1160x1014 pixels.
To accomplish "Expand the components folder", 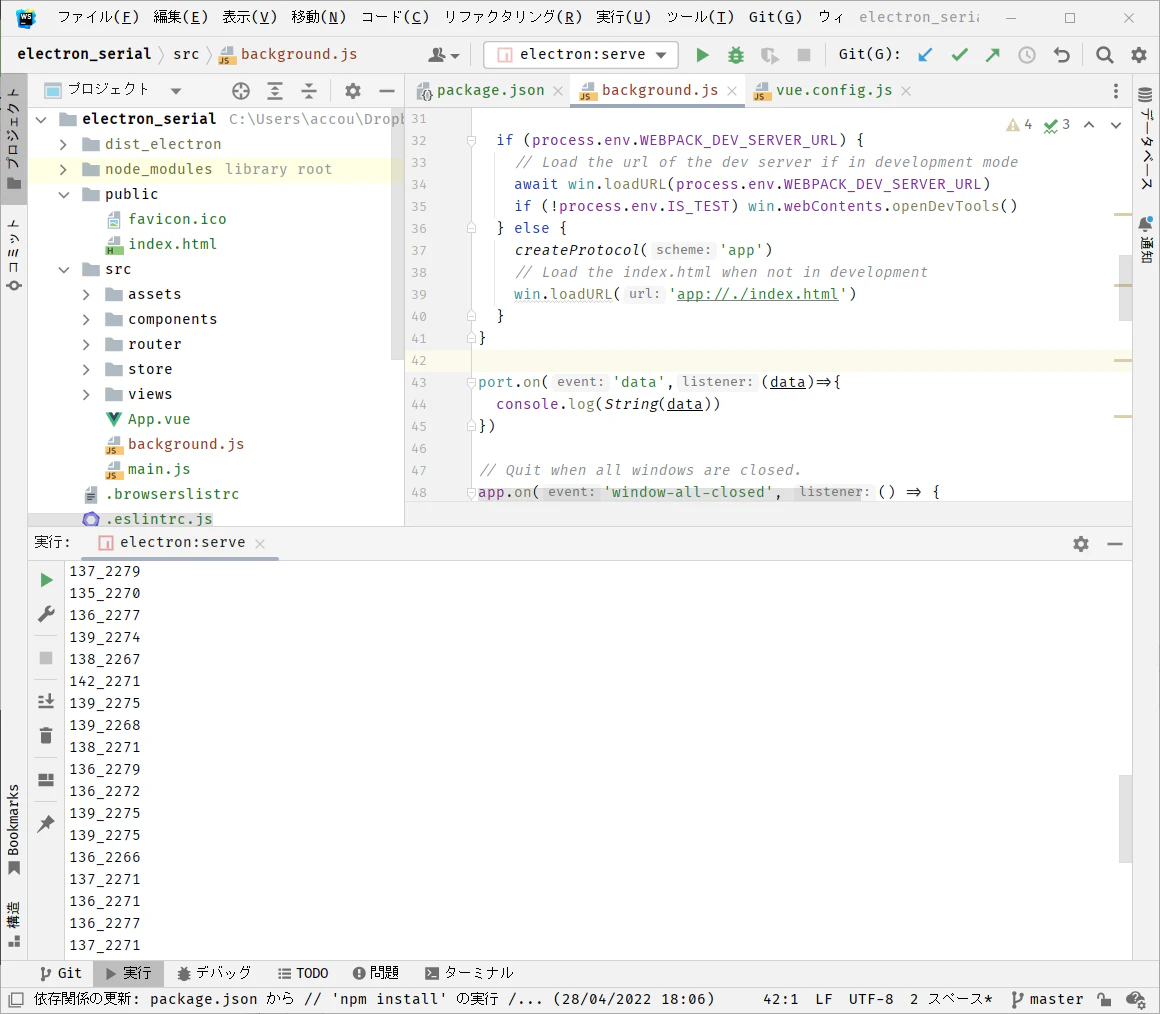I will 87,320.
